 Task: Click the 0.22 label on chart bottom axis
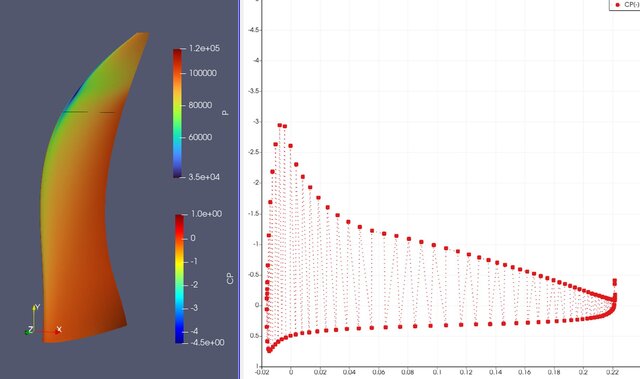[612, 372]
